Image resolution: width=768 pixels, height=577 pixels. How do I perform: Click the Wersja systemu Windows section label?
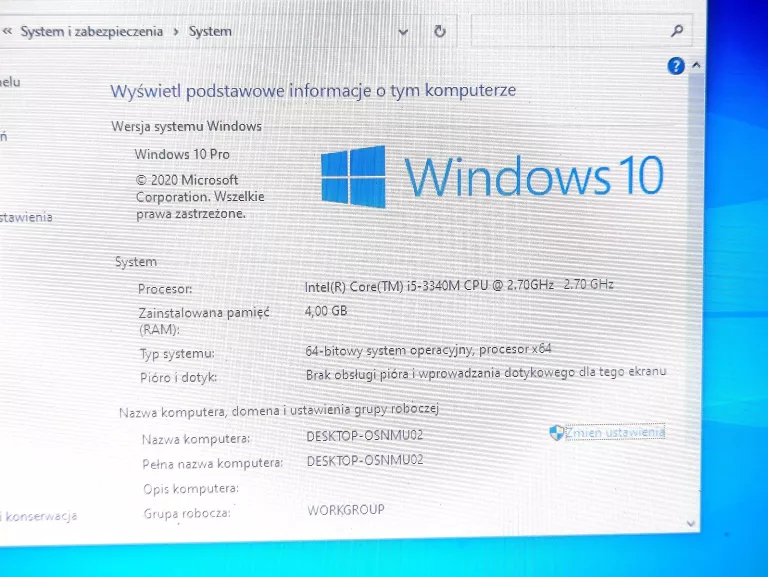point(187,126)
